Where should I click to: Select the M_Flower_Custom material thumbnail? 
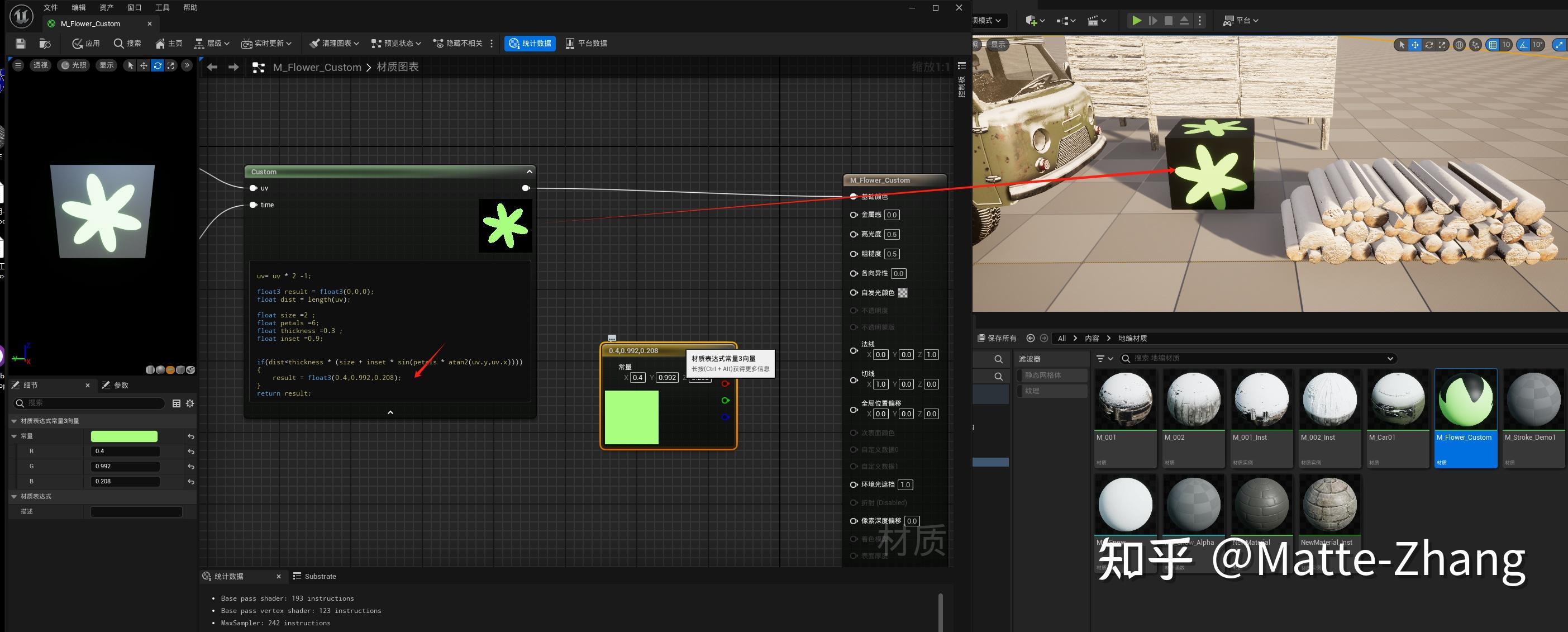point(1466,399)
